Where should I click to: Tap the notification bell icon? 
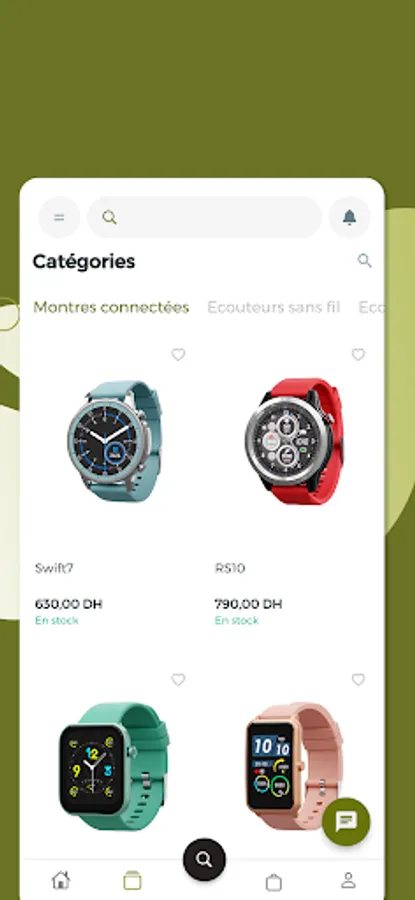349,217
